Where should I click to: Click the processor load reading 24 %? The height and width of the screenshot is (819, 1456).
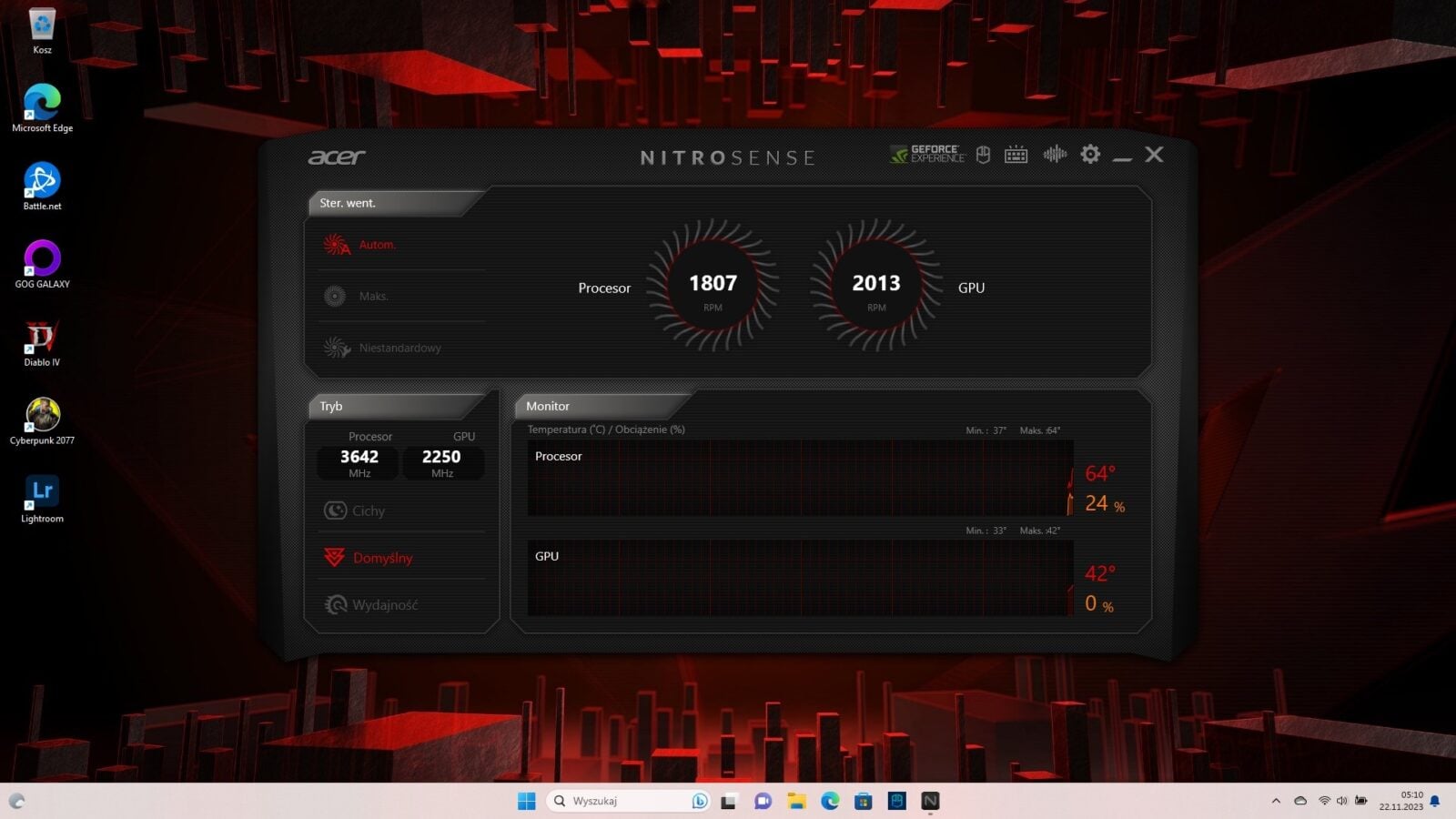1105,503
